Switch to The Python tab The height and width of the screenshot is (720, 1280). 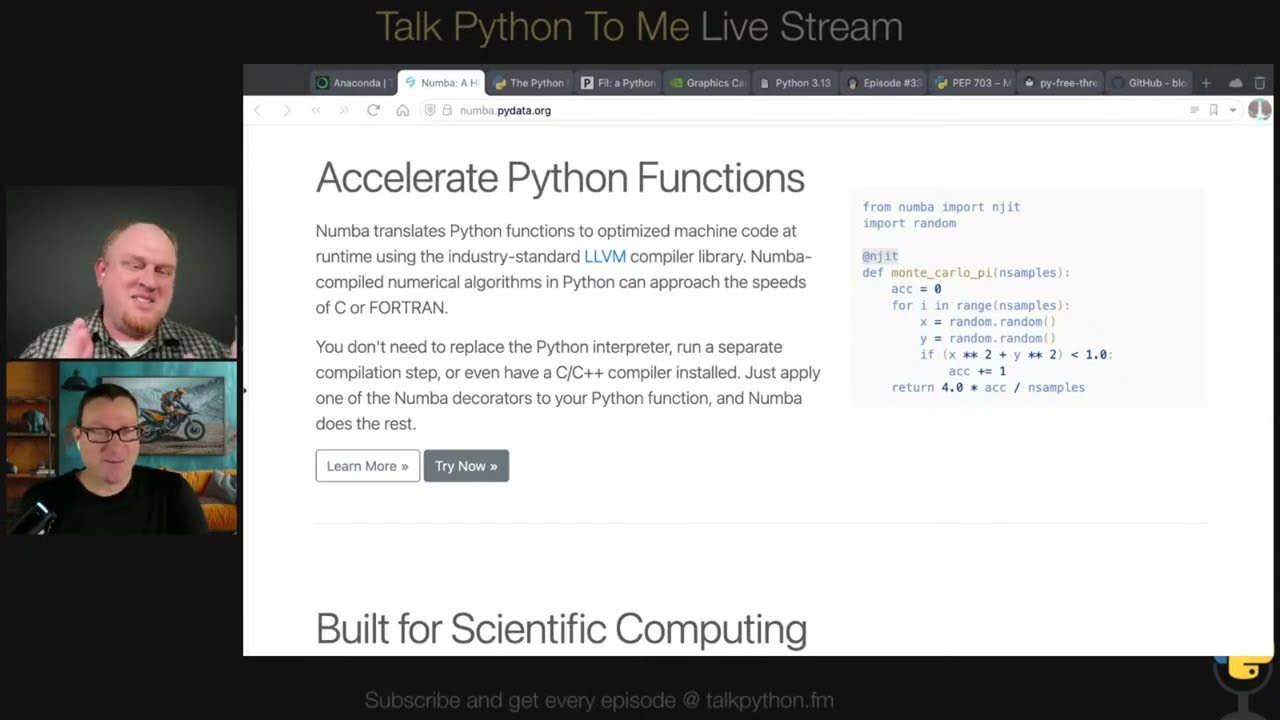point(529,83)
